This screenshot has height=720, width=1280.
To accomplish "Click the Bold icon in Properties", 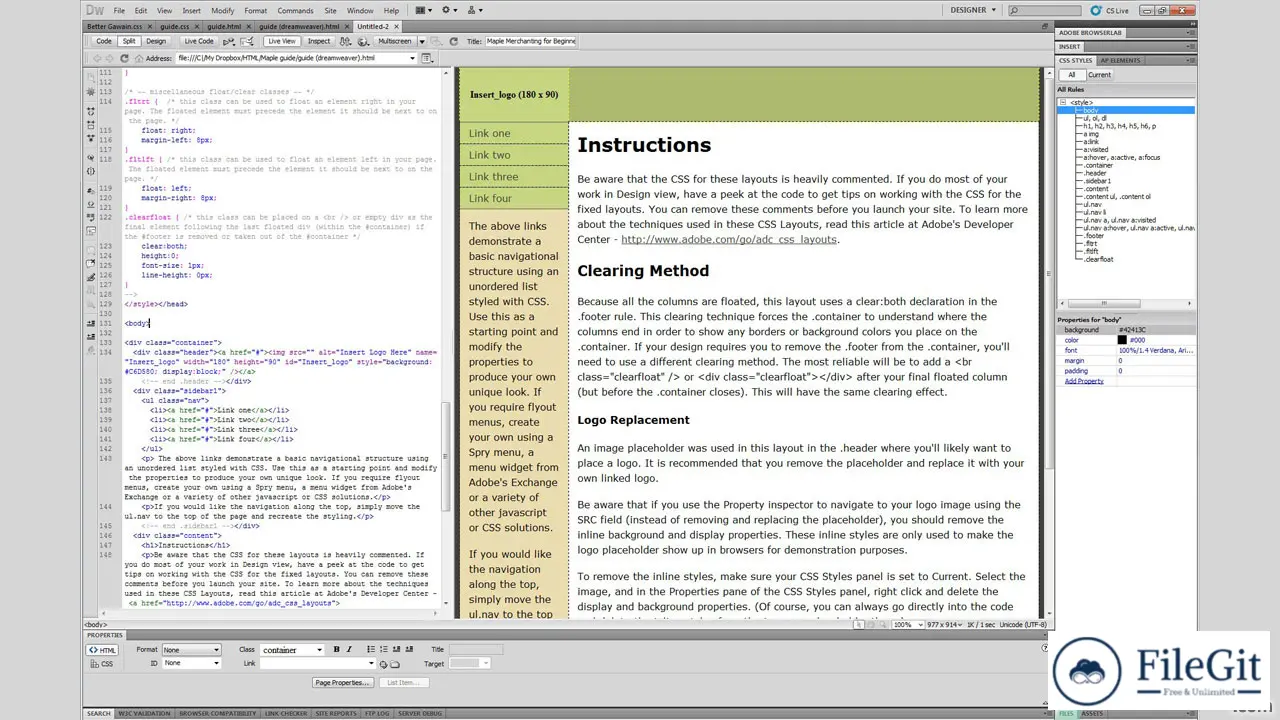I will 337,649.
